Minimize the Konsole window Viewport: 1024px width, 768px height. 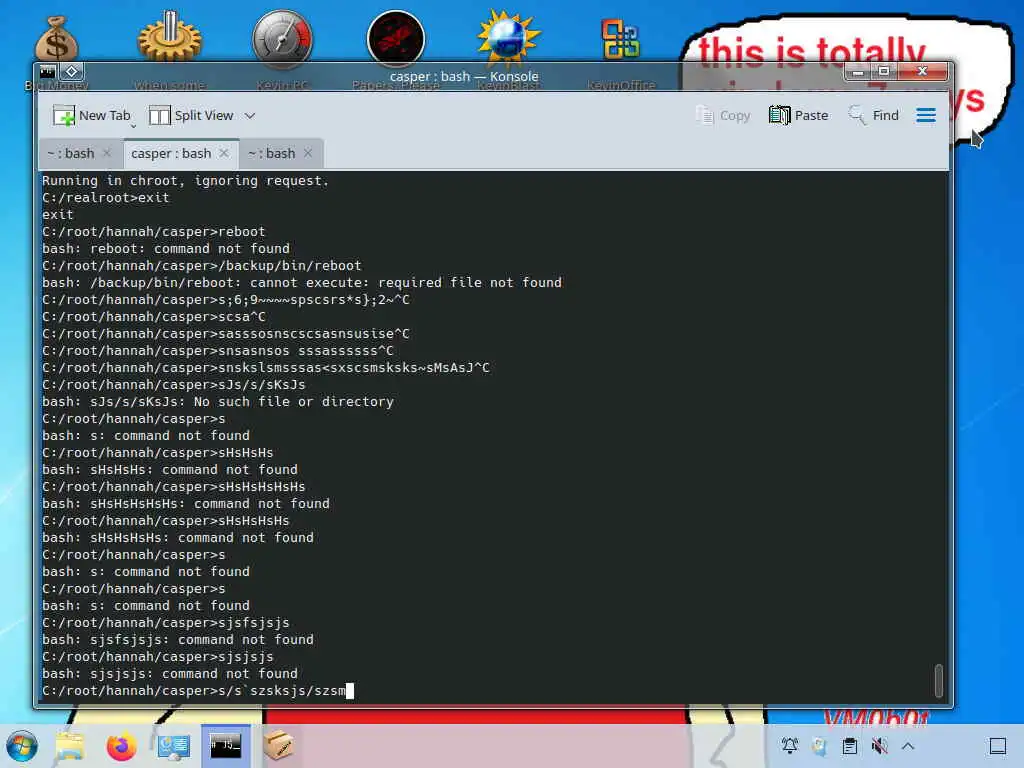tap(858, 71)
